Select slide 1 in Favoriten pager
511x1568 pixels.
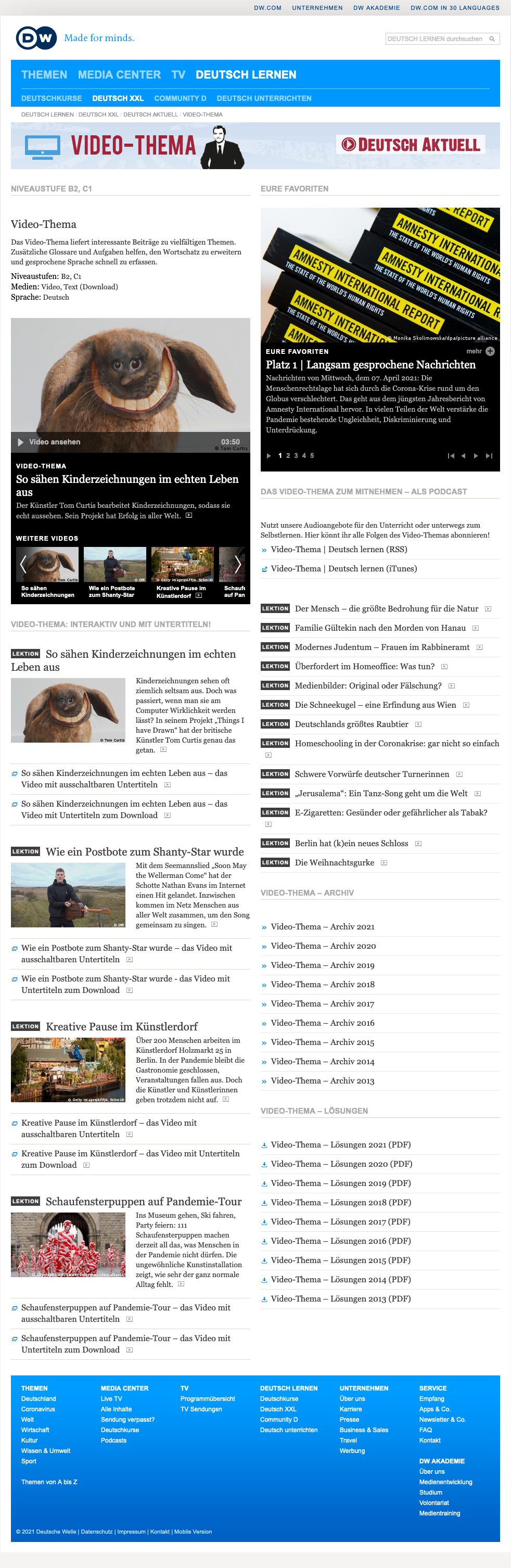(x=280, y=455)
